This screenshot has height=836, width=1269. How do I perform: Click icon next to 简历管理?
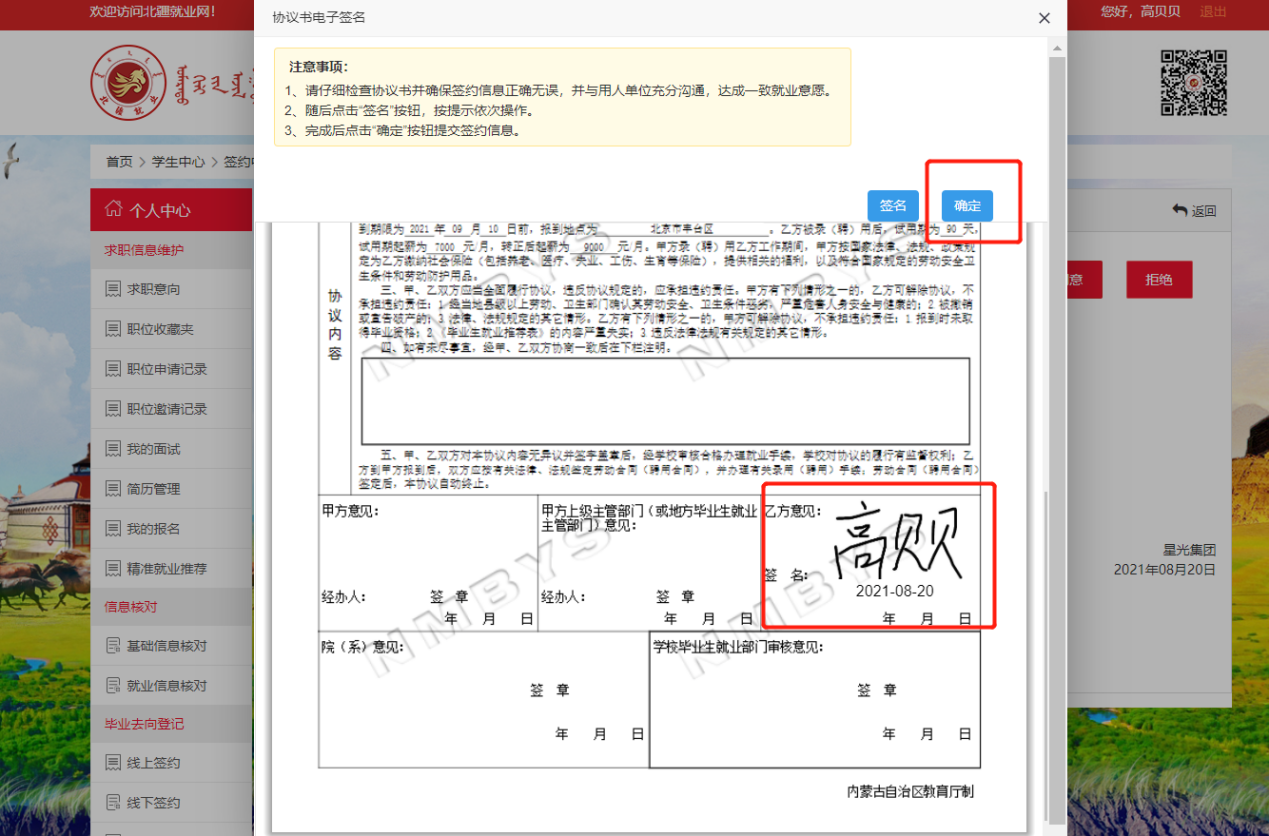(x=112, y=489)
